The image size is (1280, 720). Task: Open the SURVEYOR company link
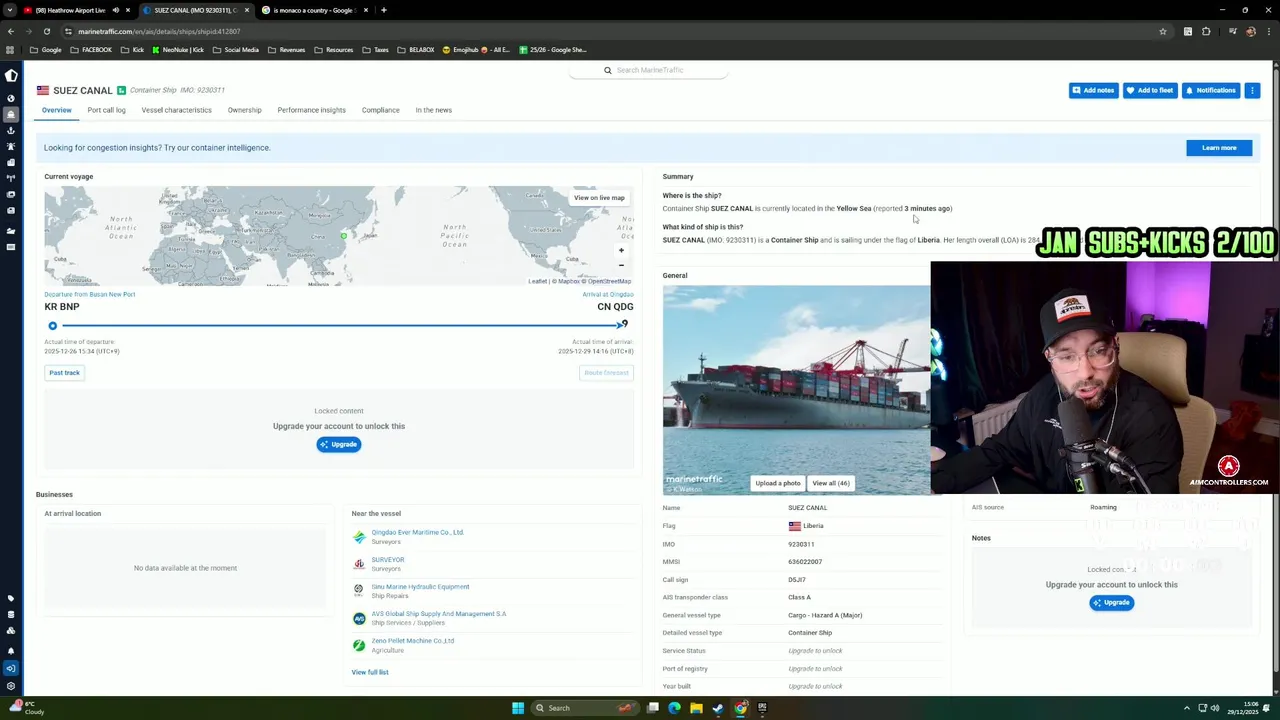click(388, 560)
